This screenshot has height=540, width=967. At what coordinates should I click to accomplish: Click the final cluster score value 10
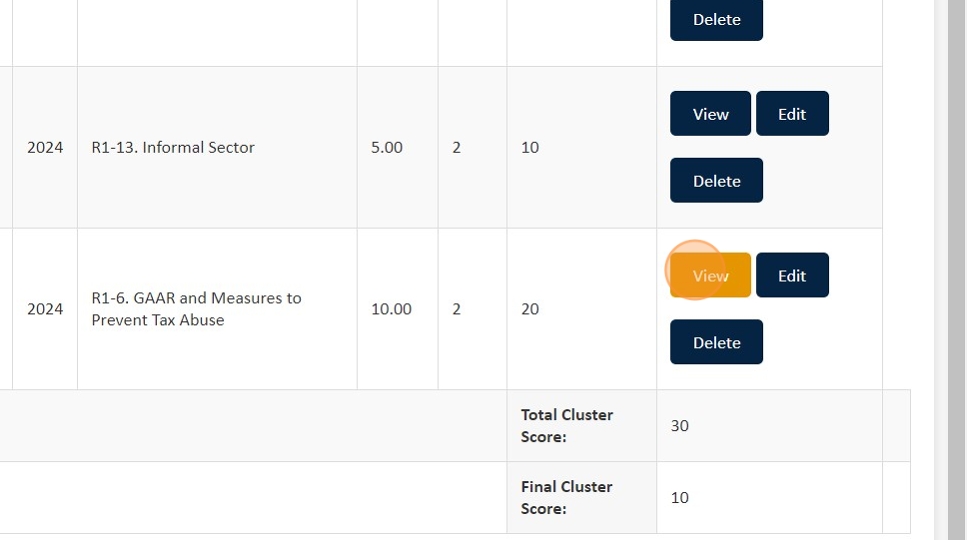click(680, 498)
